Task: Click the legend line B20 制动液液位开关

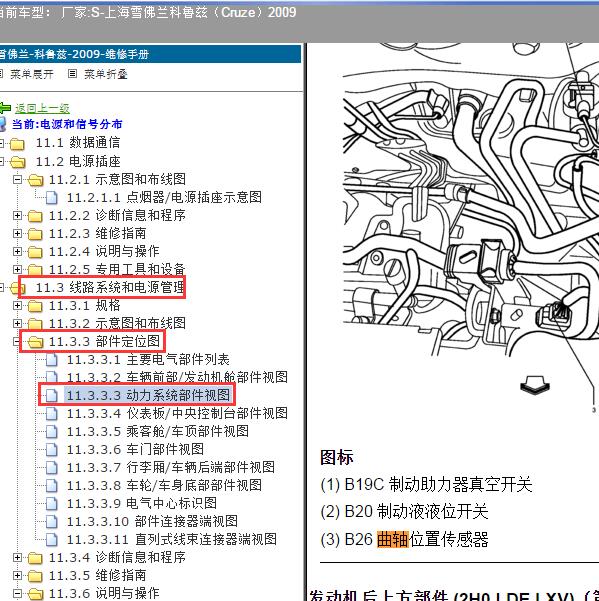Action: click(404, 512)
